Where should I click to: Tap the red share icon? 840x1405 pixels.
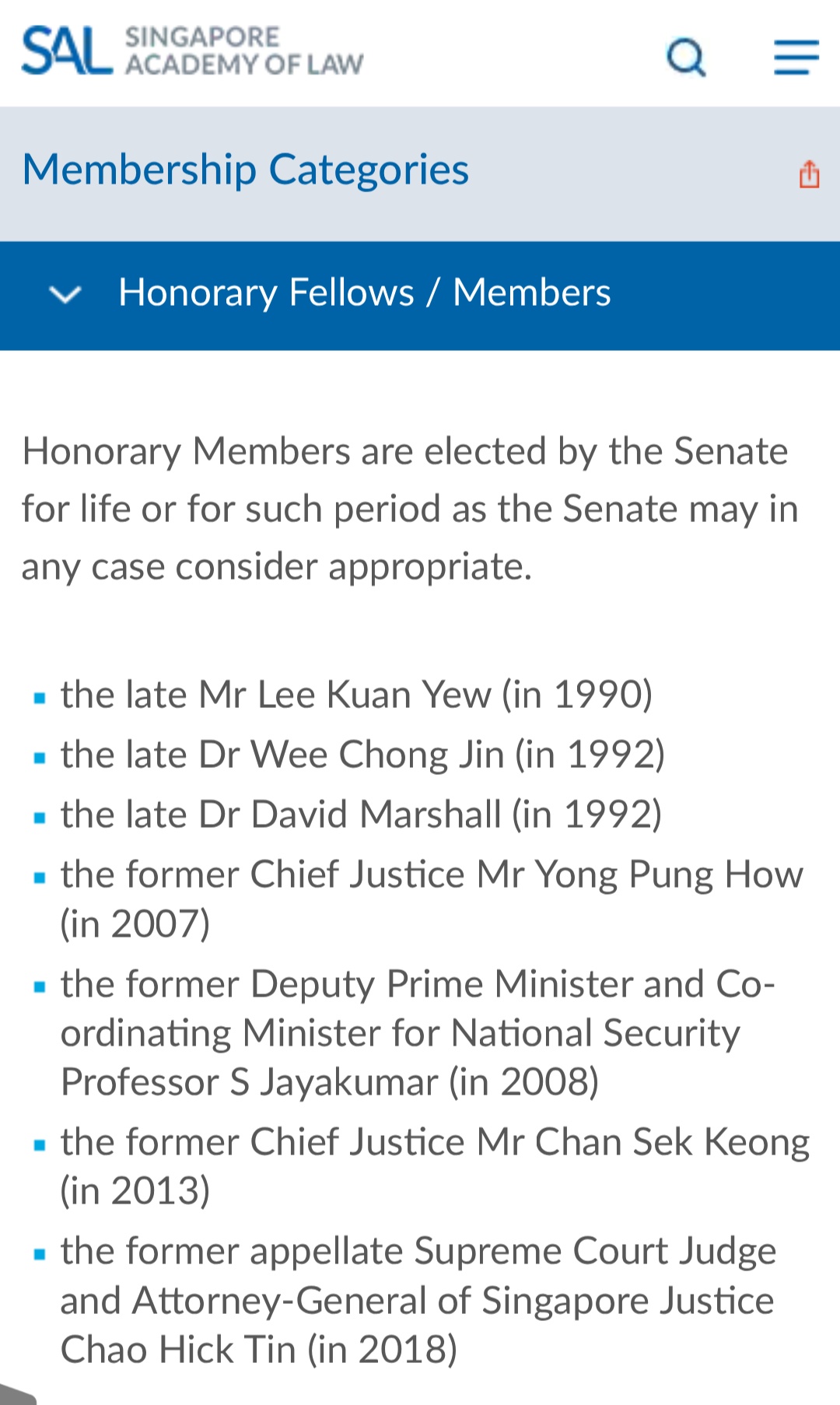click(809, 173)
